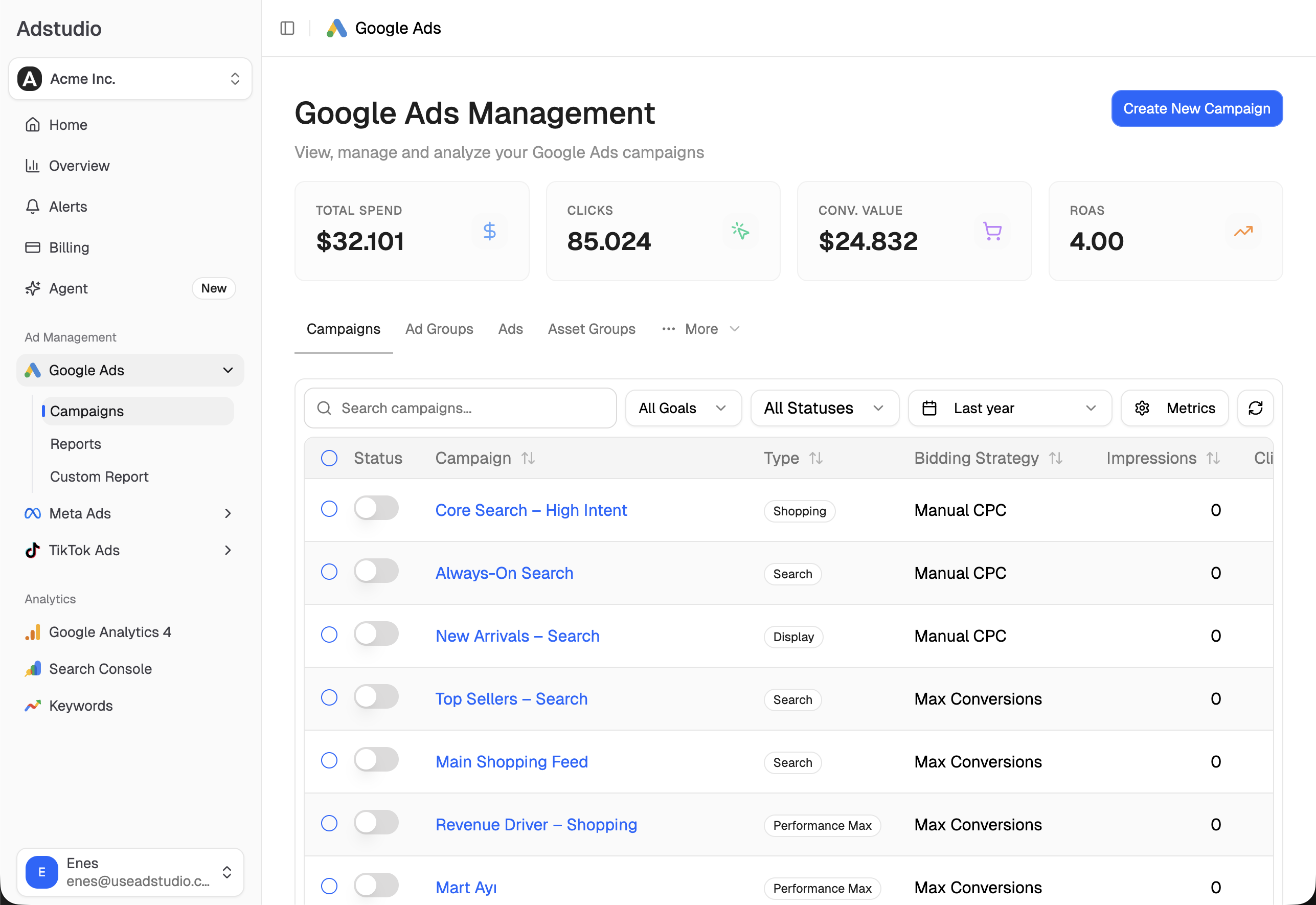Image resolution: width=1316 pixels, height=905 pixels.
Task: Open the All Statuses dropdown
Action: click(824, 408)
